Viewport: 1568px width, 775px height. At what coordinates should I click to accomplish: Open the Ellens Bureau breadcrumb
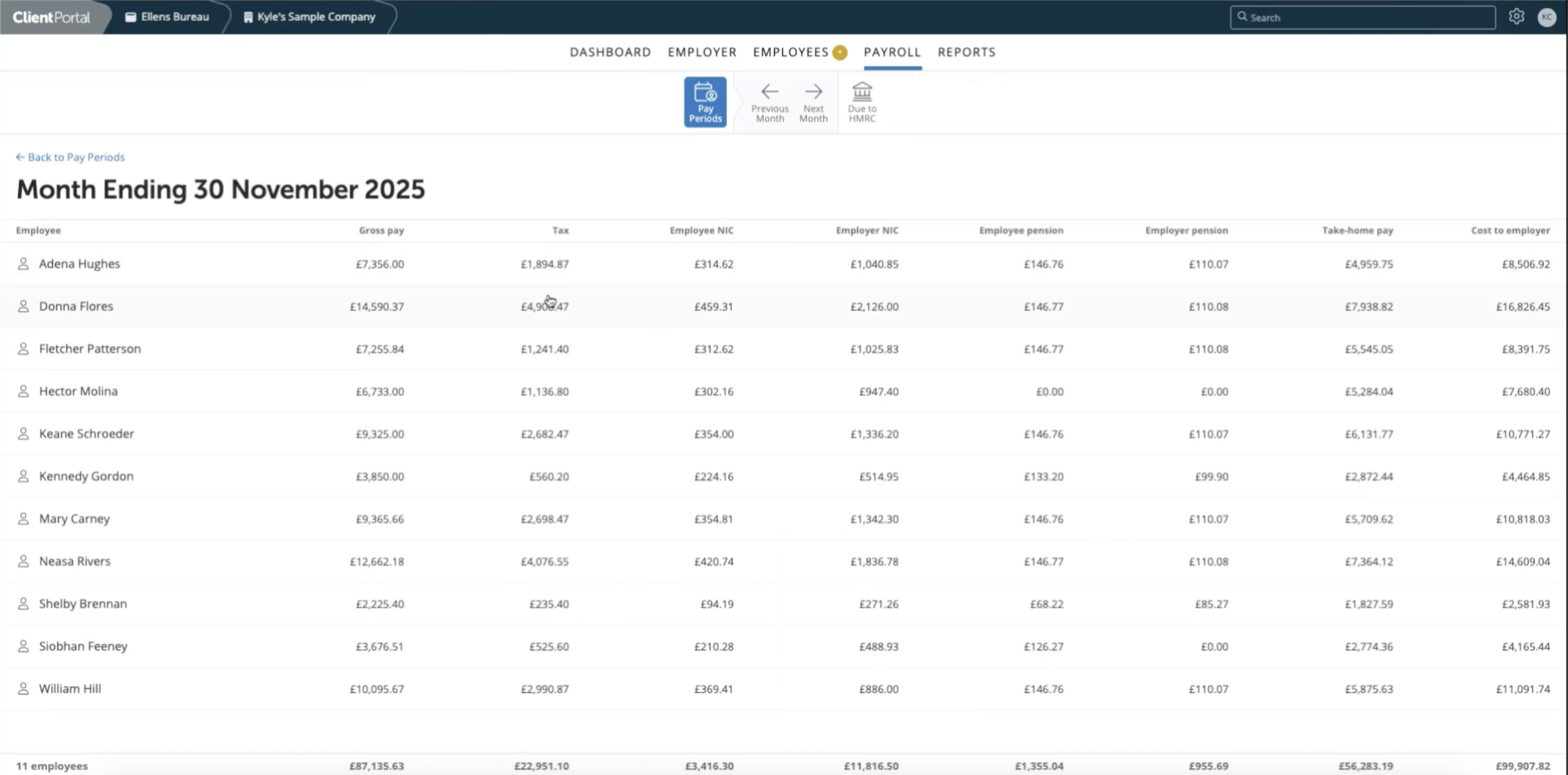coord(166,17)
